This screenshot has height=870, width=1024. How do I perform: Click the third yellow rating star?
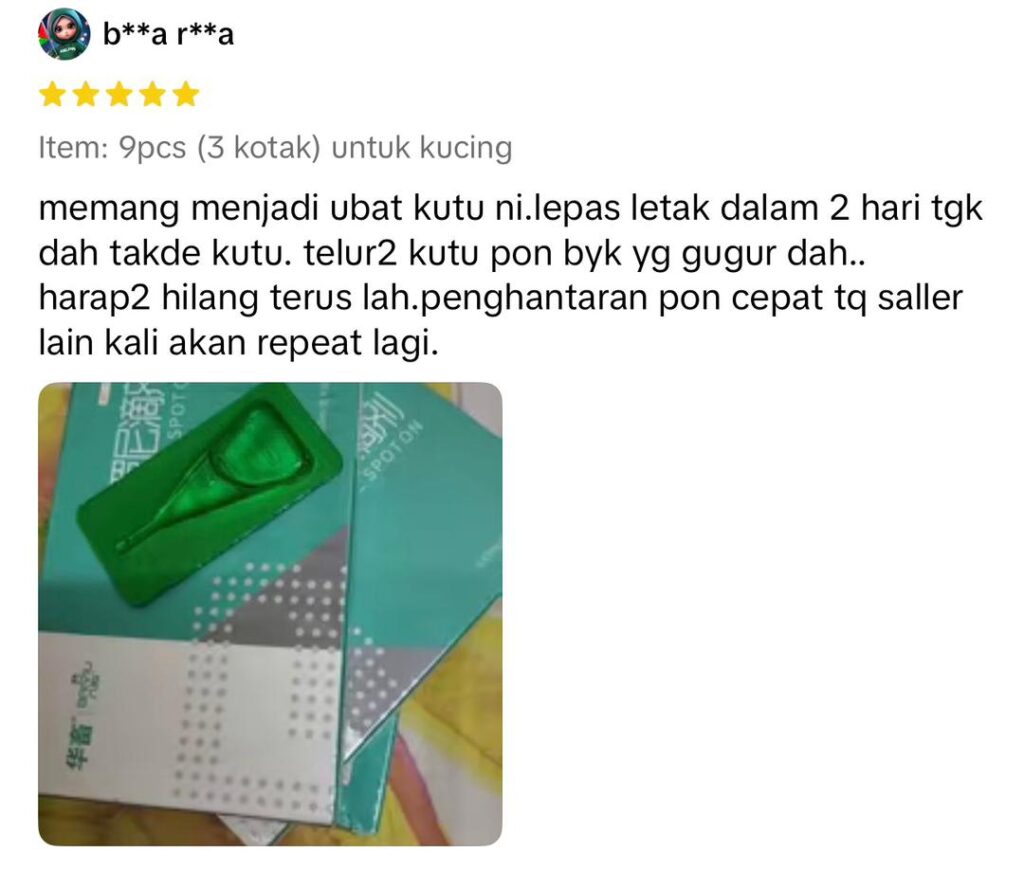(x=119, y=95)
